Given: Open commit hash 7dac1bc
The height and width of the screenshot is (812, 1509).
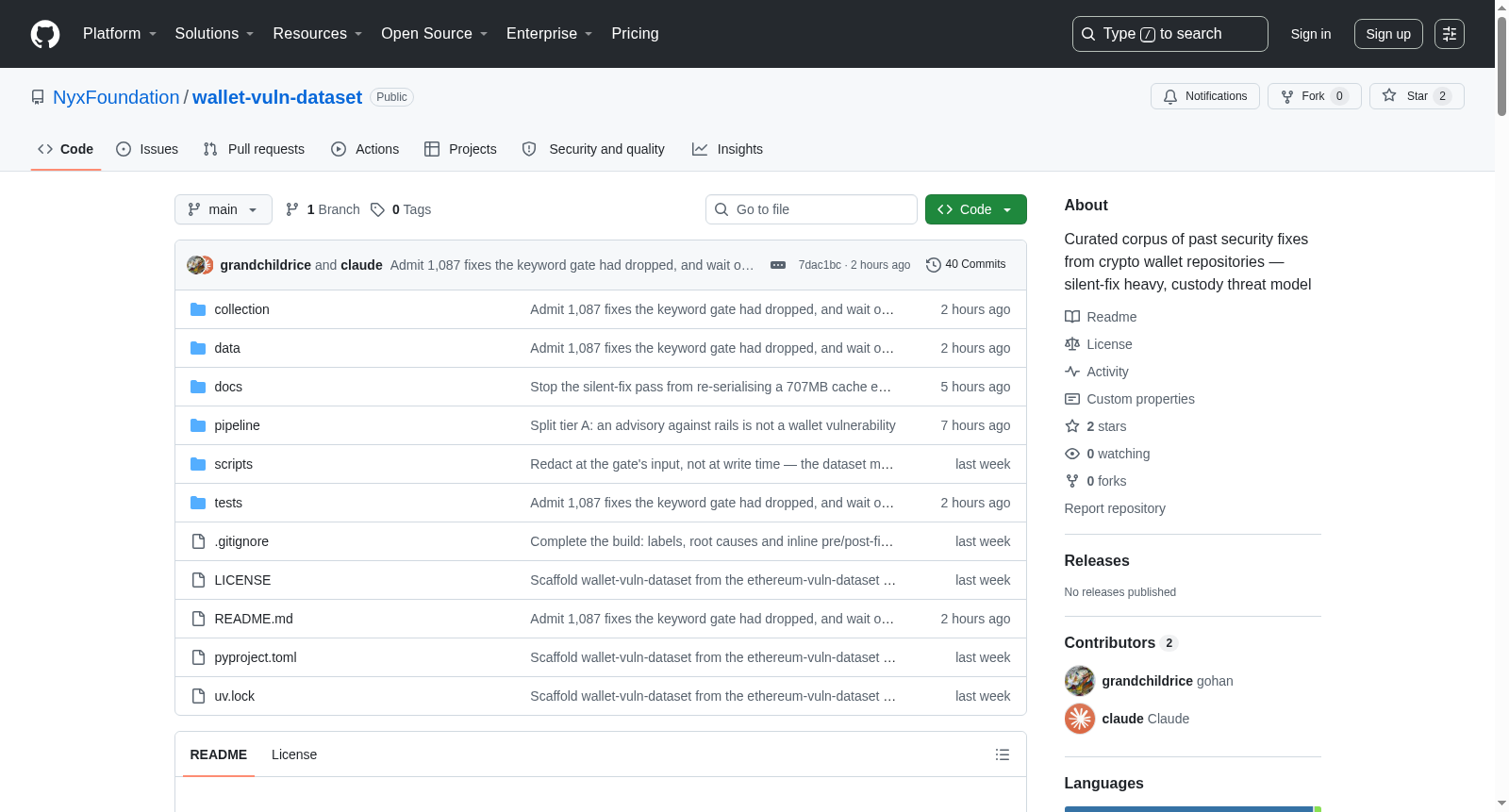Looking at the screenshot, I should coord(820,265).
